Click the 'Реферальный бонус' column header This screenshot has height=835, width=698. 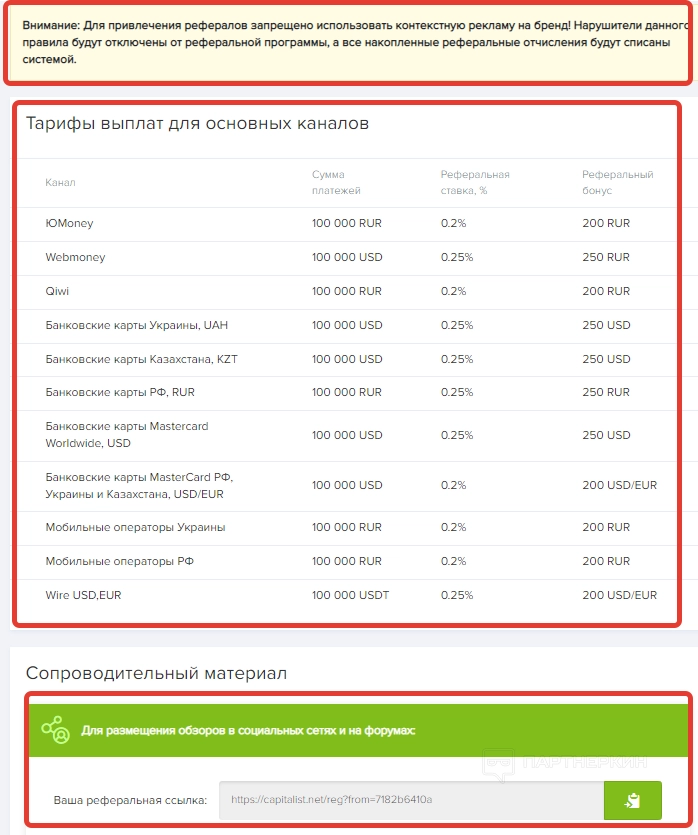[618, 182]
